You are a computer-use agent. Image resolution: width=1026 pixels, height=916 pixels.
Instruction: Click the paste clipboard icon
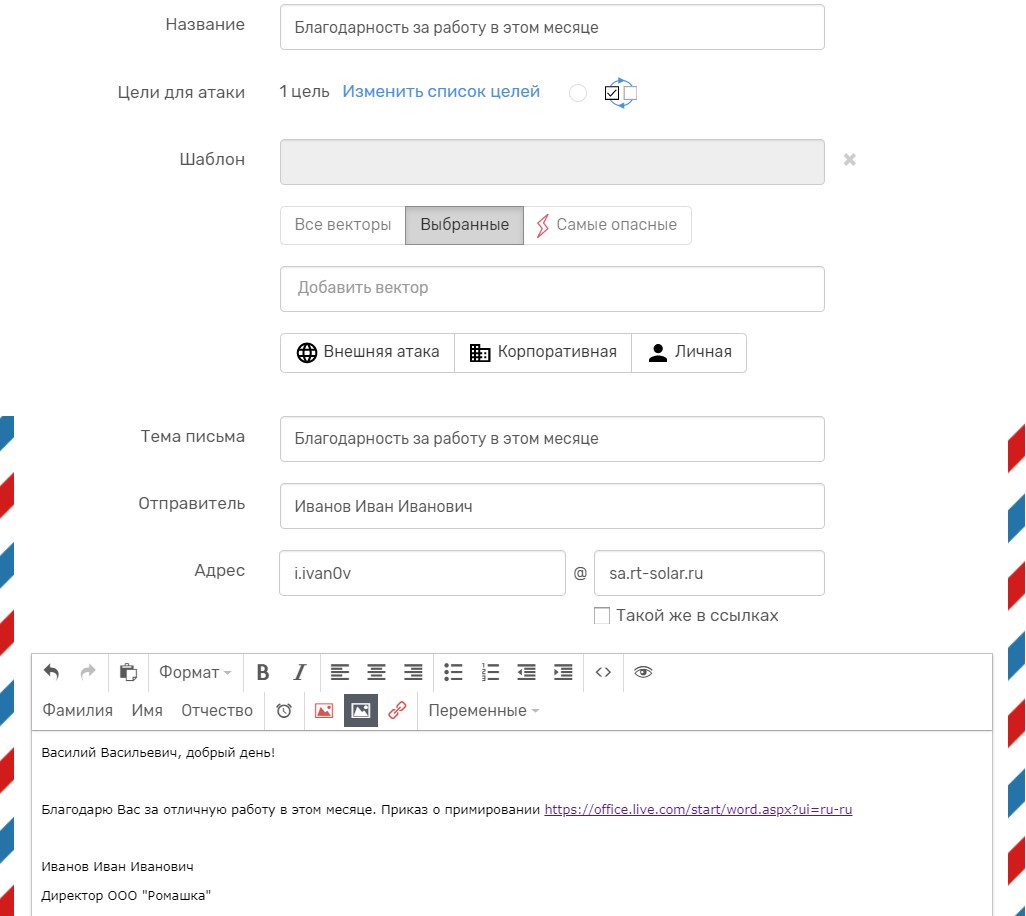point(128,673)
